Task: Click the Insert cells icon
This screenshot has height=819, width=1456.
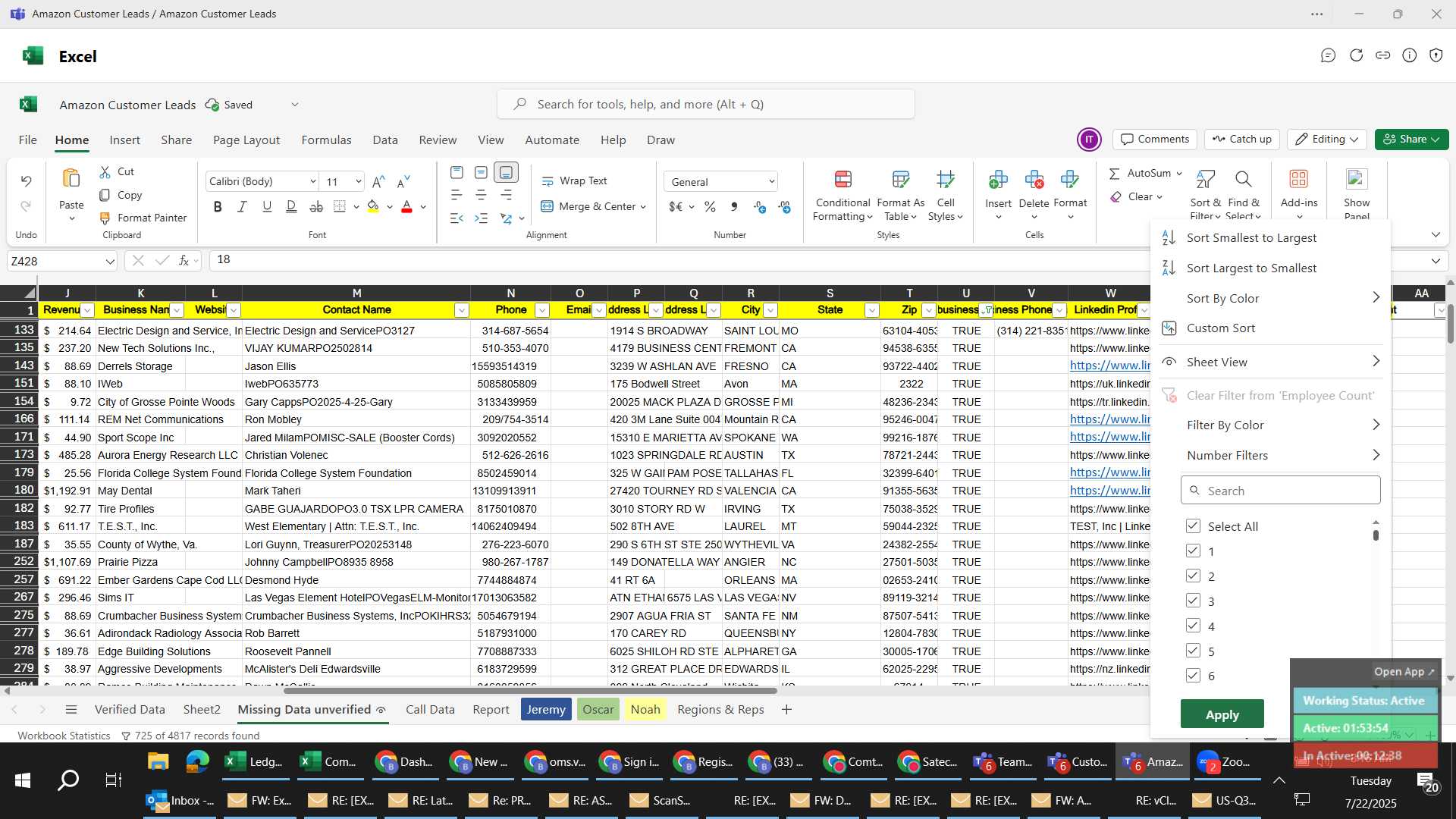Action: [998, 180]
